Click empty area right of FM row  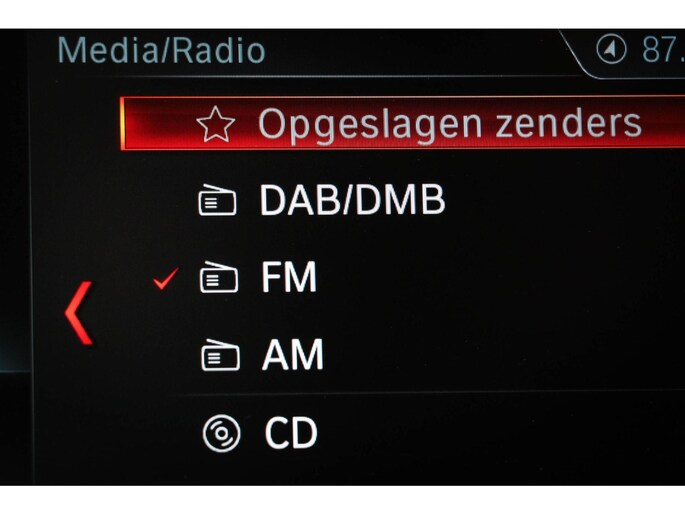(501, 277)
